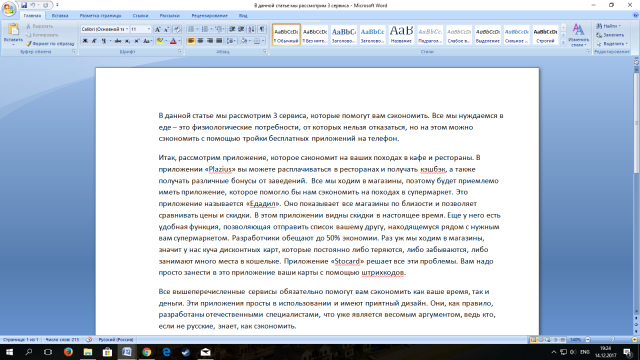Open Font group dialog launcher
This screenshot has height=360, width=640.
tap(180, 52)
